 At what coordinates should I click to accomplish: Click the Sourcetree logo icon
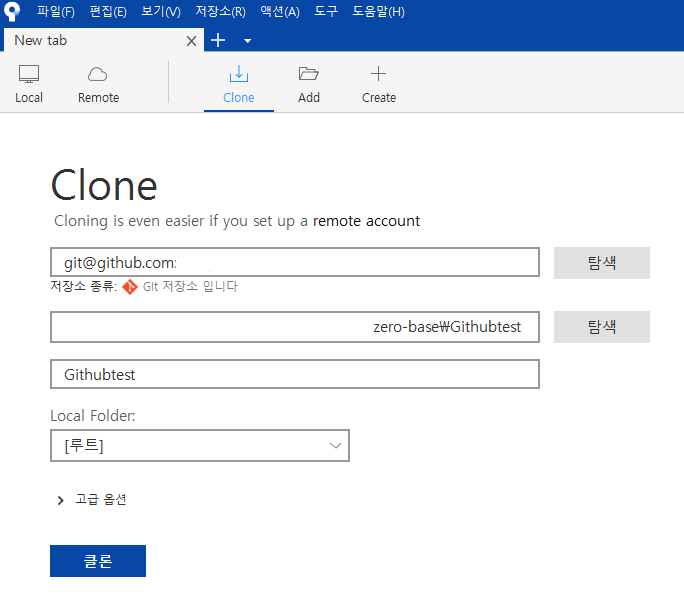(x=12, y=11)
